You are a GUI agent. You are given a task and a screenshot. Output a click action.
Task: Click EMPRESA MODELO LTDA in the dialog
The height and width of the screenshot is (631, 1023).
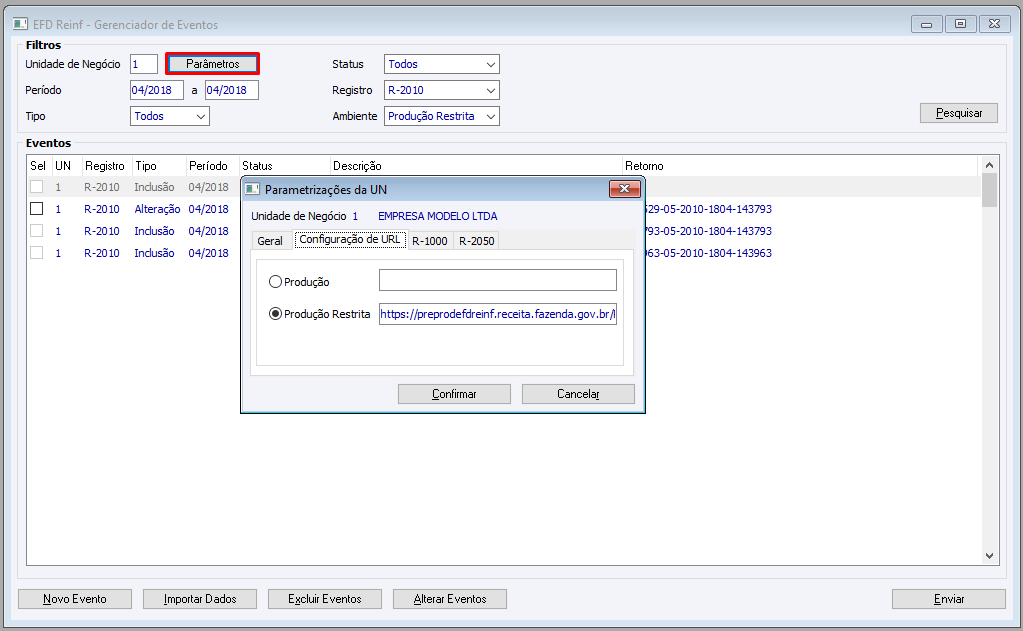click(x=438, y=216)
